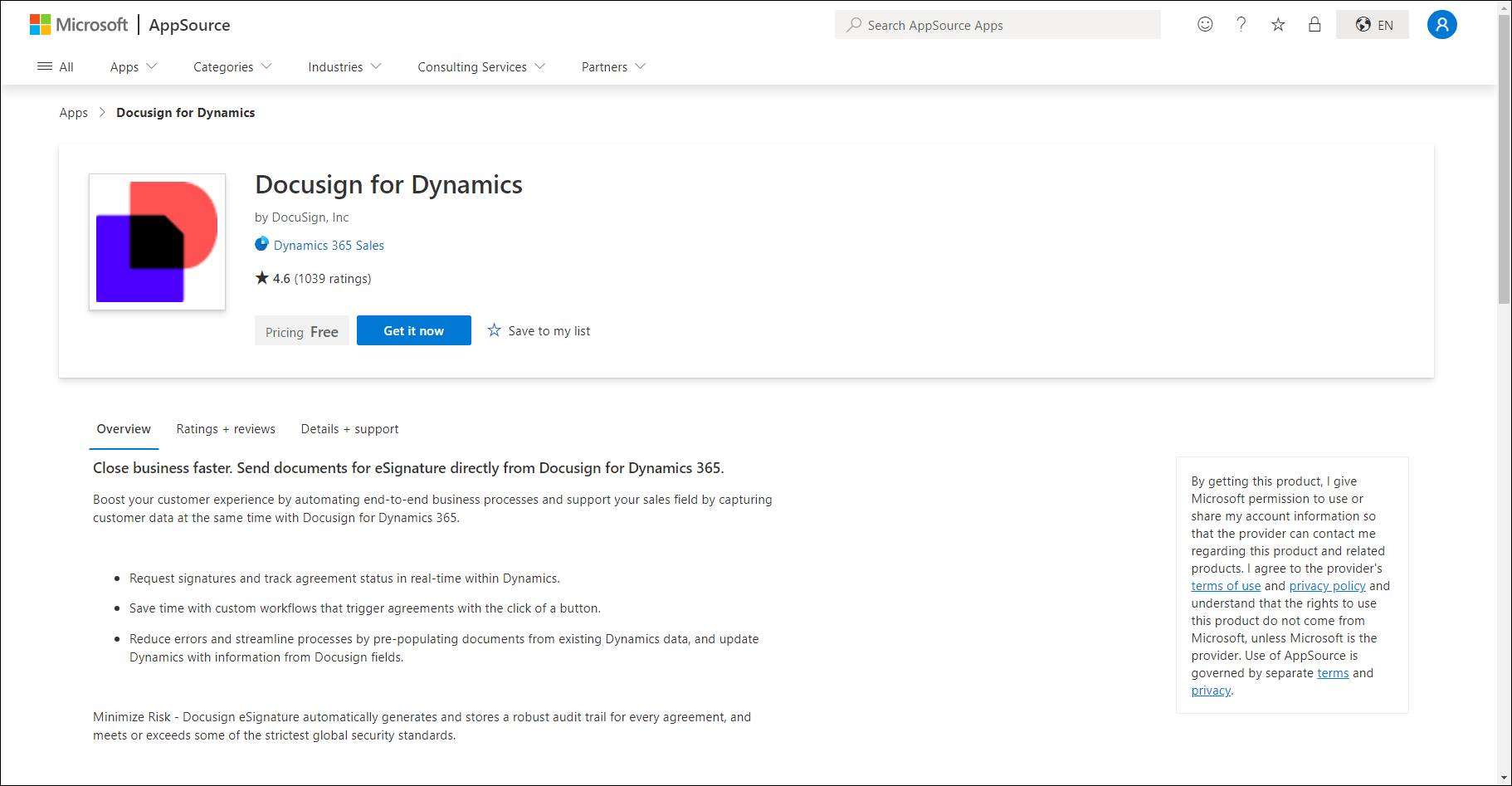This screenshot has width=1512, height=786.
Task: Open the Details + support tab
Action: click(x=349, y=428)
